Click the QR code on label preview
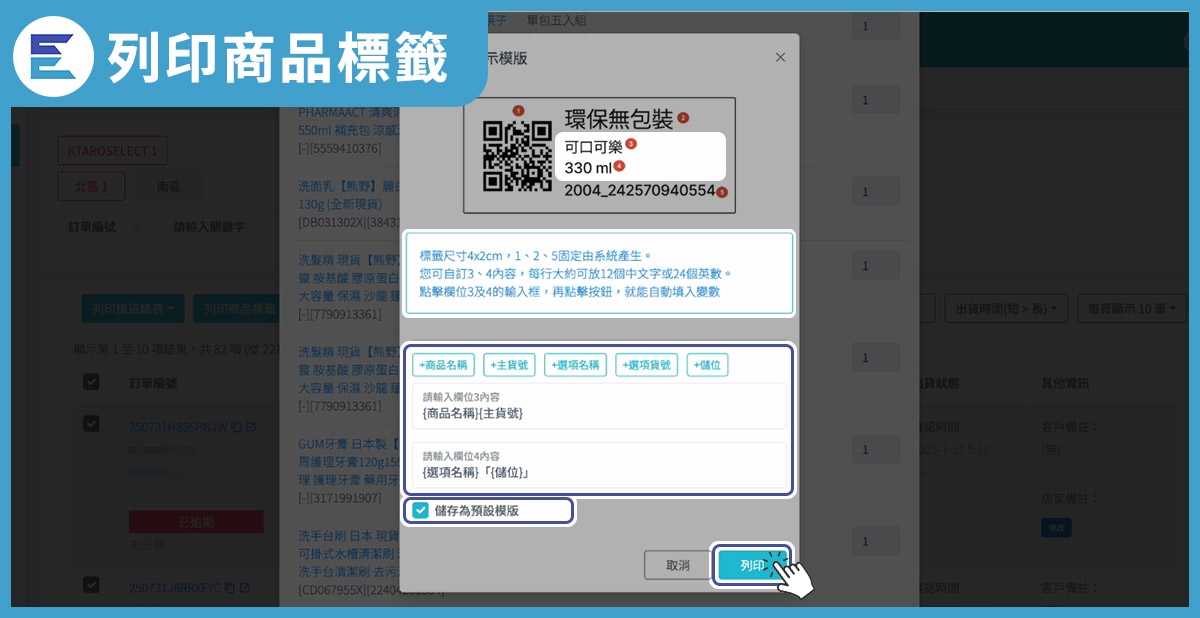The height and width of the screenshot is (618, 1200). tap(517, 155)
